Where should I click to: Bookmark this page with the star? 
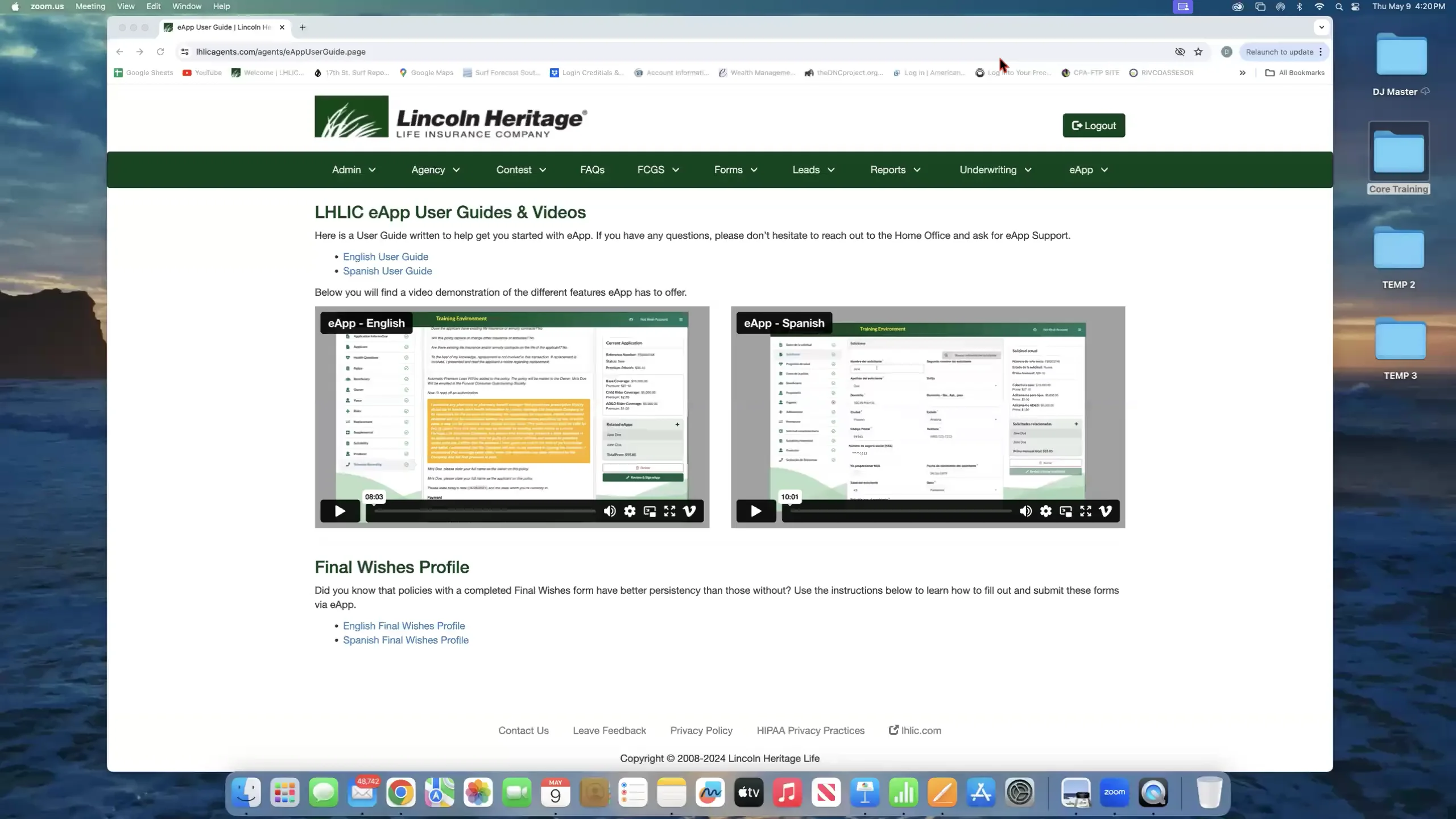[1198, 52]
